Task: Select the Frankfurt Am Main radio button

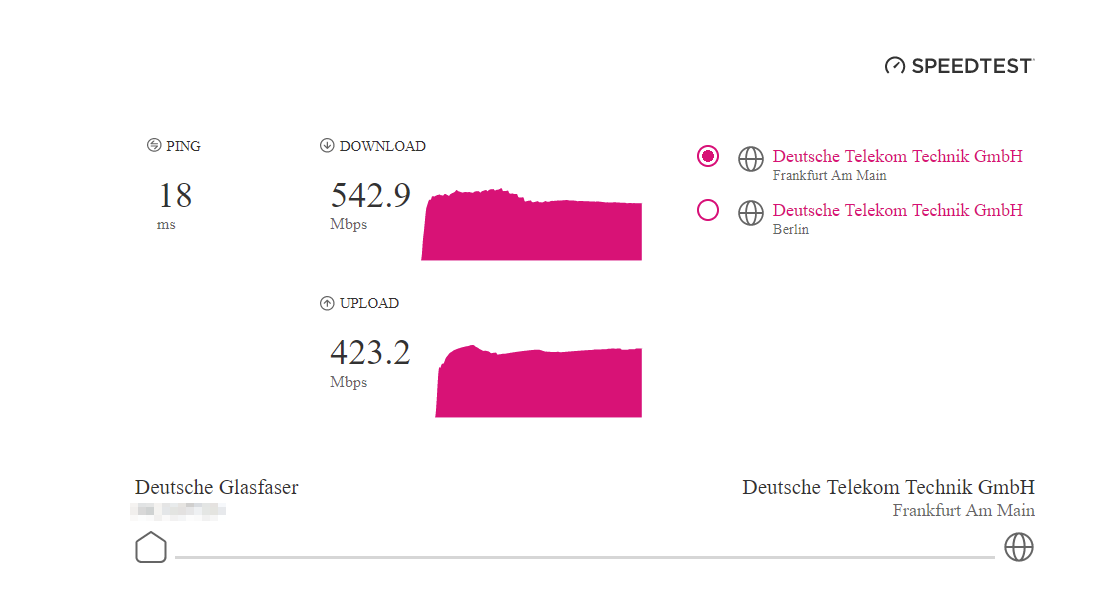Action: (x=708, y=156)
